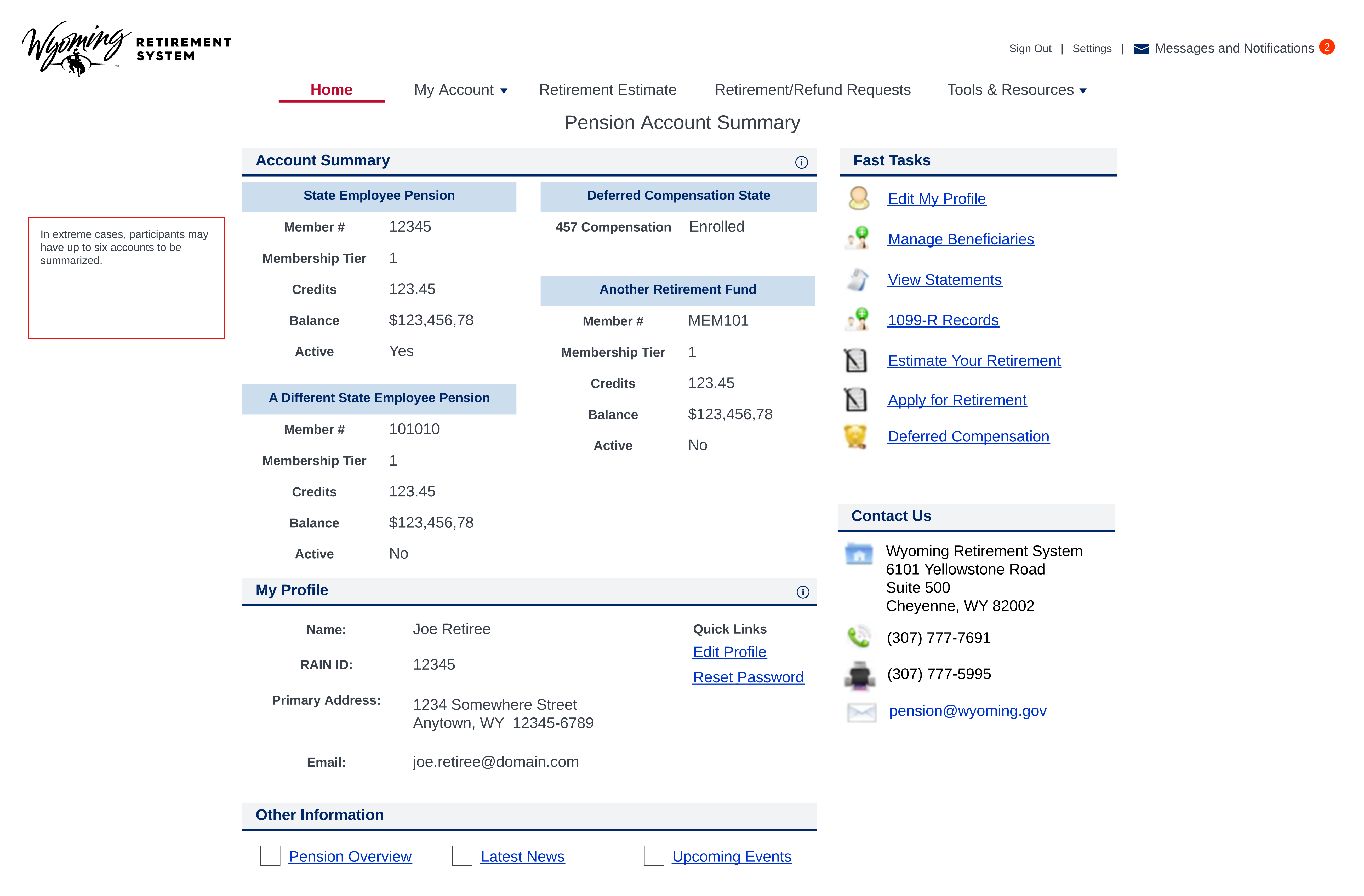
Task: Click the Reset Password quick link
Action: (x=748, y=677)
